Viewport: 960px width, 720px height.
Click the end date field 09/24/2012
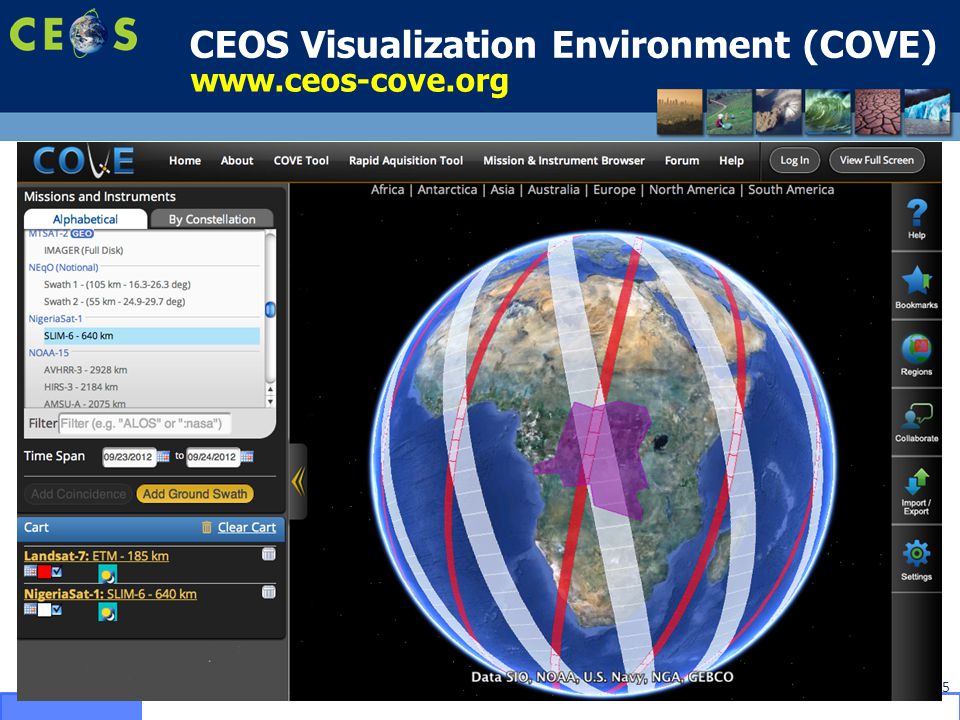coord(212,457)
